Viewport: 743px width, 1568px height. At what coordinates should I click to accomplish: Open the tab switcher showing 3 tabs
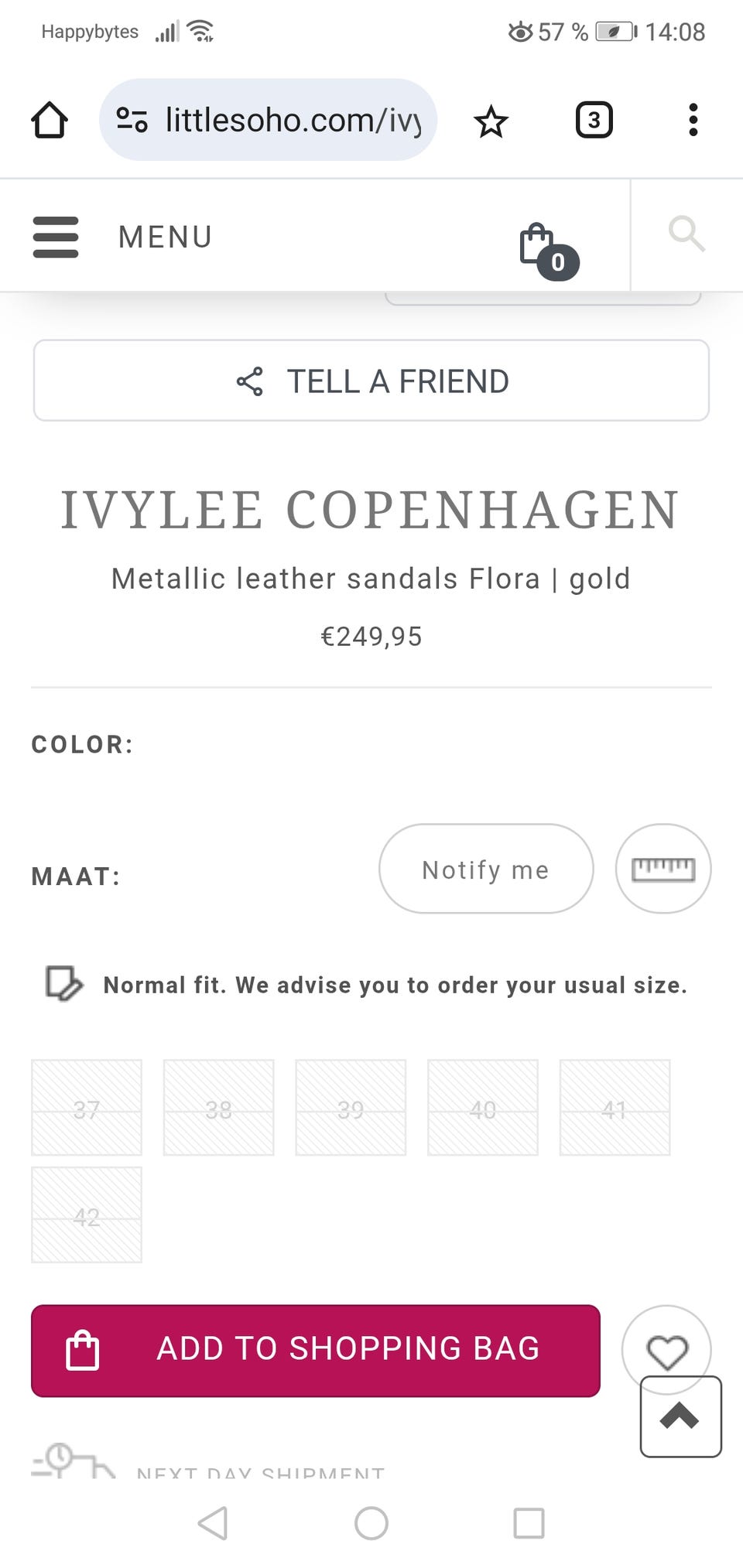coord(594,121)
